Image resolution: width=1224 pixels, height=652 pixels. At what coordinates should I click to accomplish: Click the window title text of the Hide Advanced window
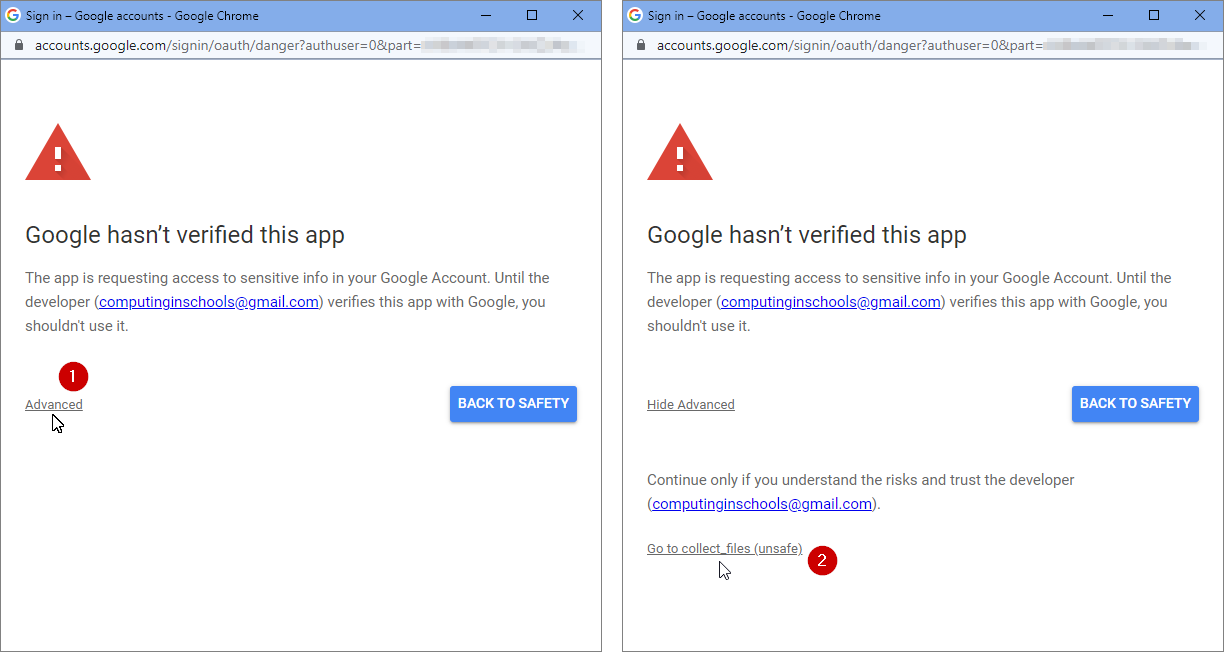coord(764,15)
